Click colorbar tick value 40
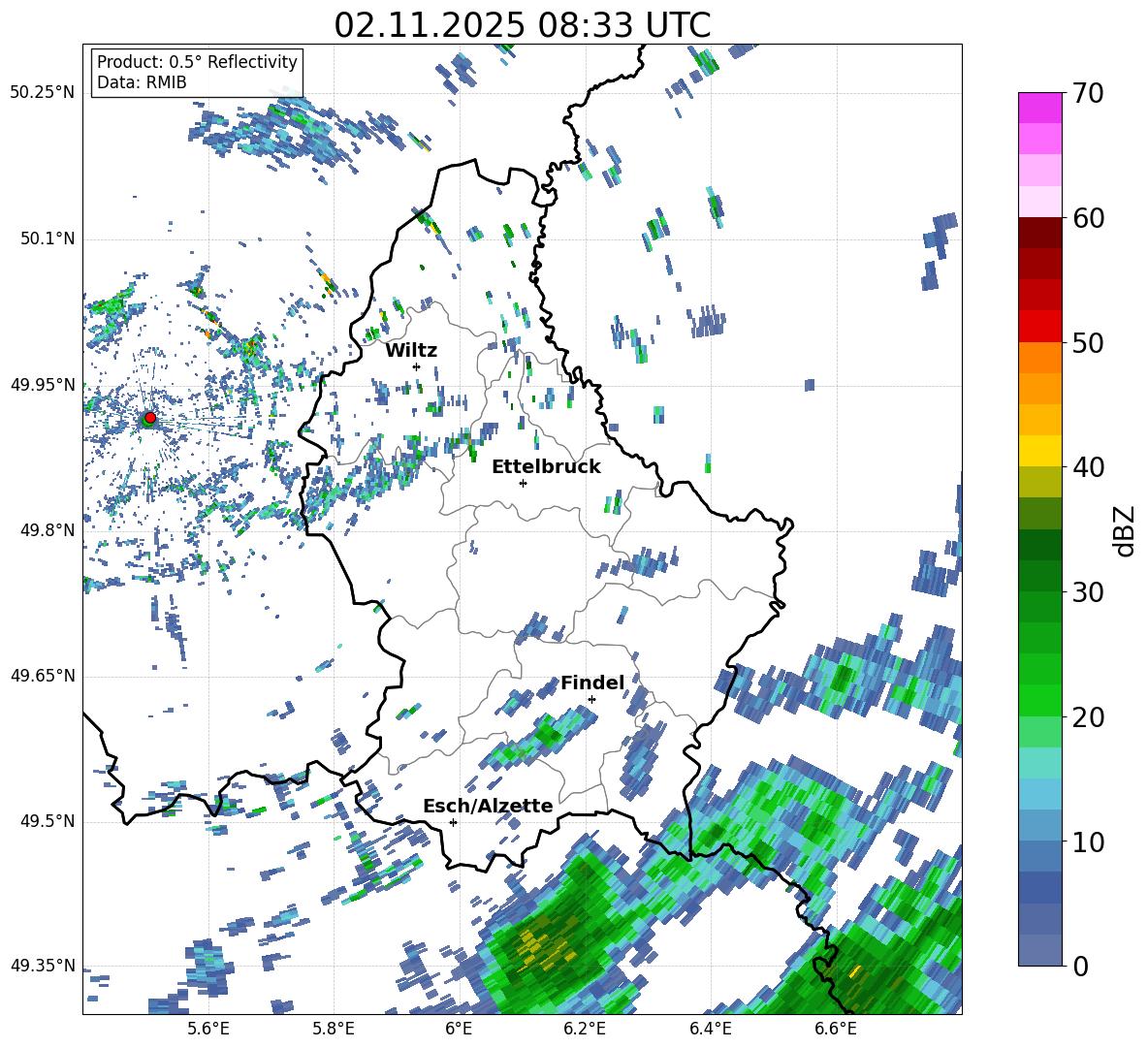The width and height of the screenshot is (1148, 1048). pos(1088,467)
